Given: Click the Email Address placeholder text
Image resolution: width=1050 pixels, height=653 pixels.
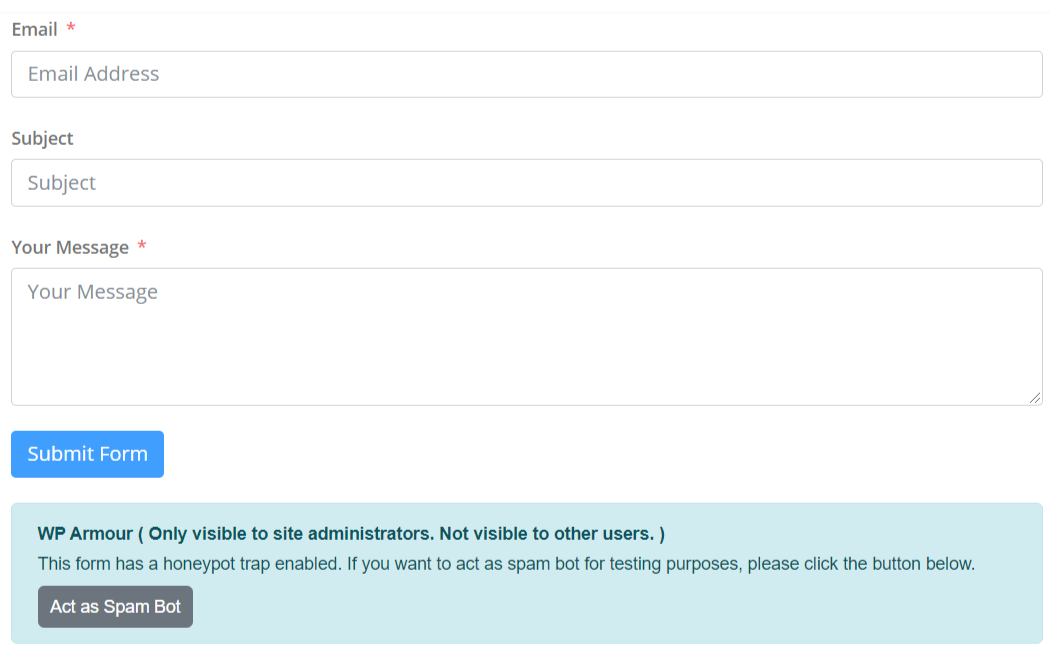Looking at the screenshot, I should tap(93, 74).
